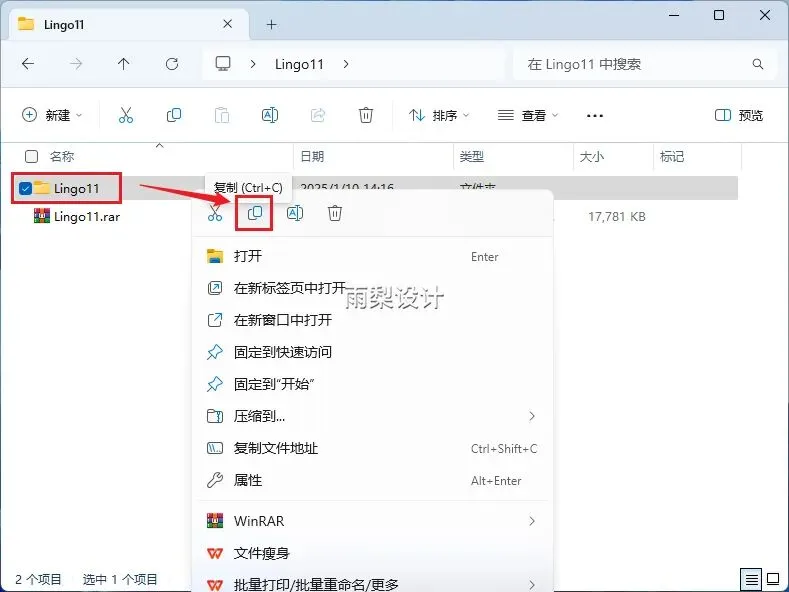Image resolution: width=789 pixels, height=592 pixels.
Task: Close the Lingo11 tab
Action: (227, 24)
